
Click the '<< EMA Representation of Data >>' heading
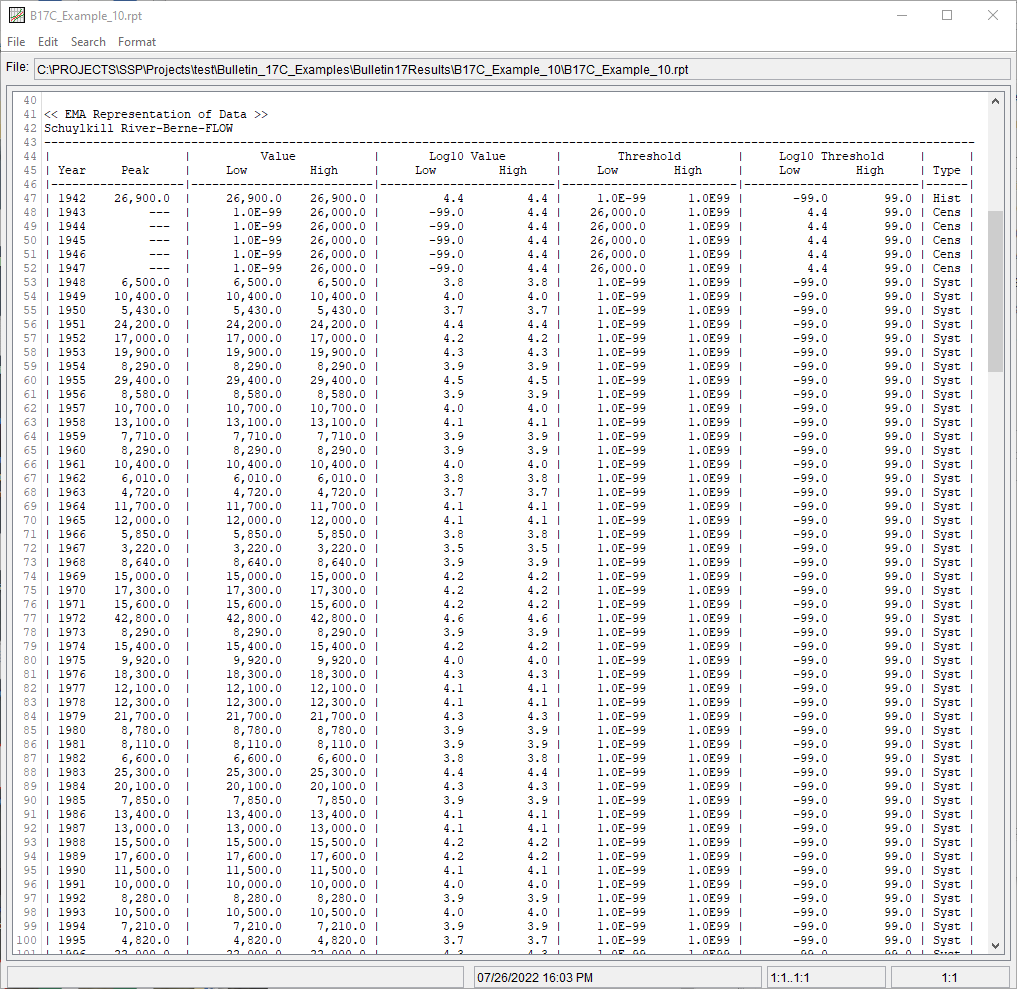[156, 114]
